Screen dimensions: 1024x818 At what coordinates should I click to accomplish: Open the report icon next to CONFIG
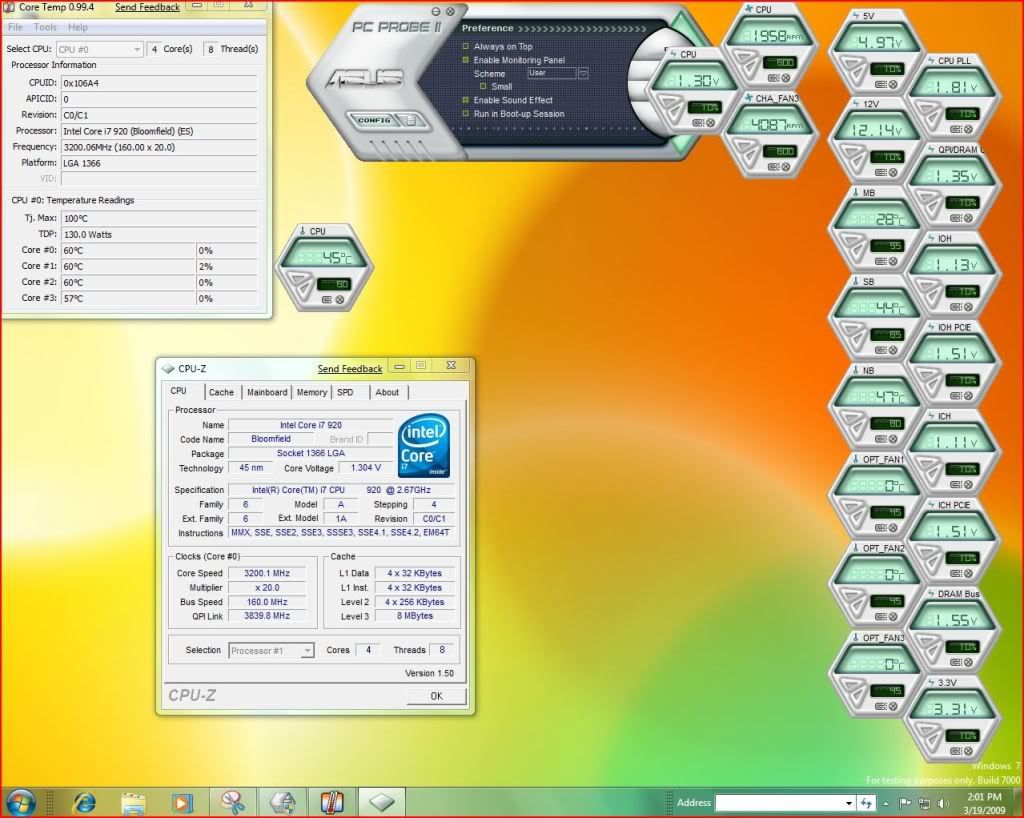click(411, 120)
